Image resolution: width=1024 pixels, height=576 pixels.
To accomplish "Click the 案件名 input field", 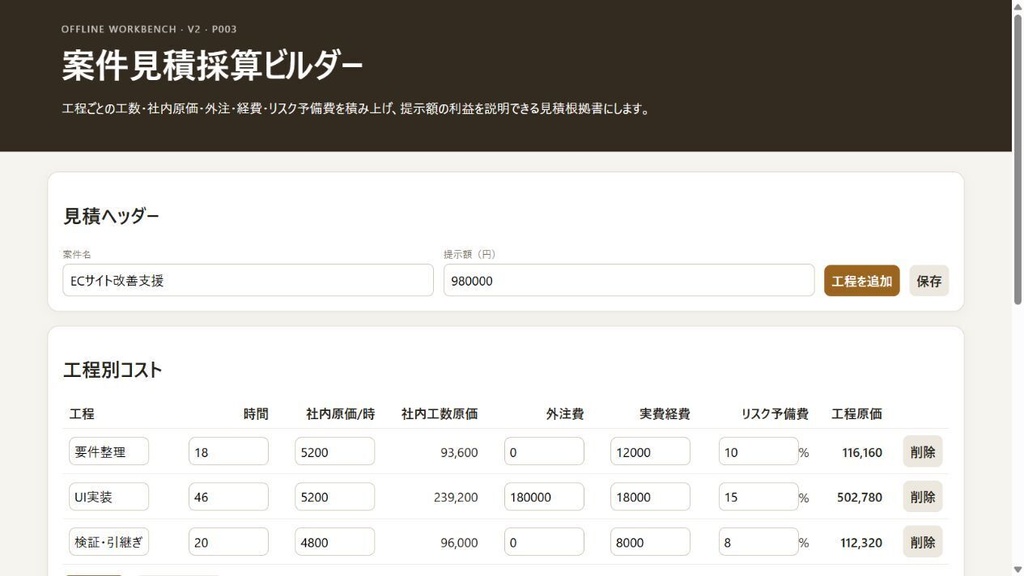I will 248,280.
